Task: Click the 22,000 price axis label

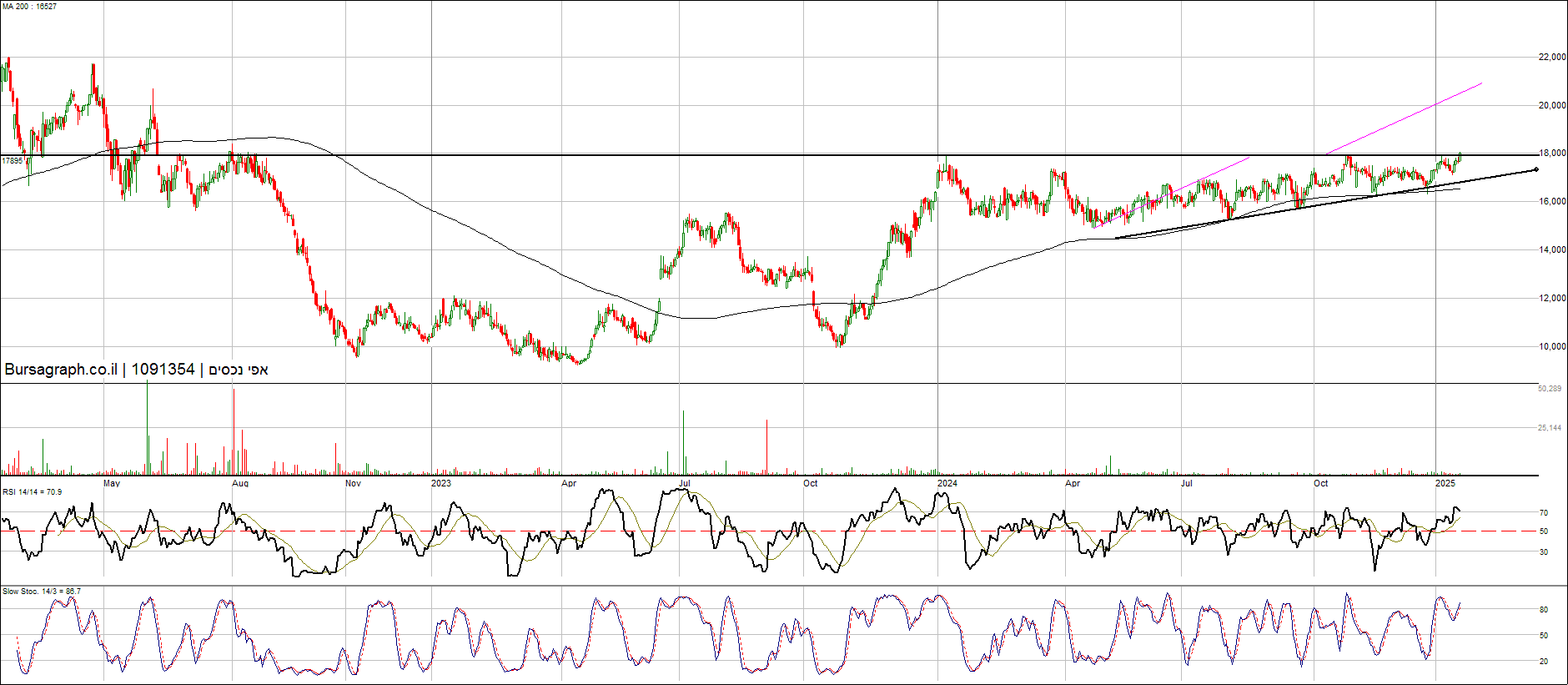Action: click(x=1551, y=58)
